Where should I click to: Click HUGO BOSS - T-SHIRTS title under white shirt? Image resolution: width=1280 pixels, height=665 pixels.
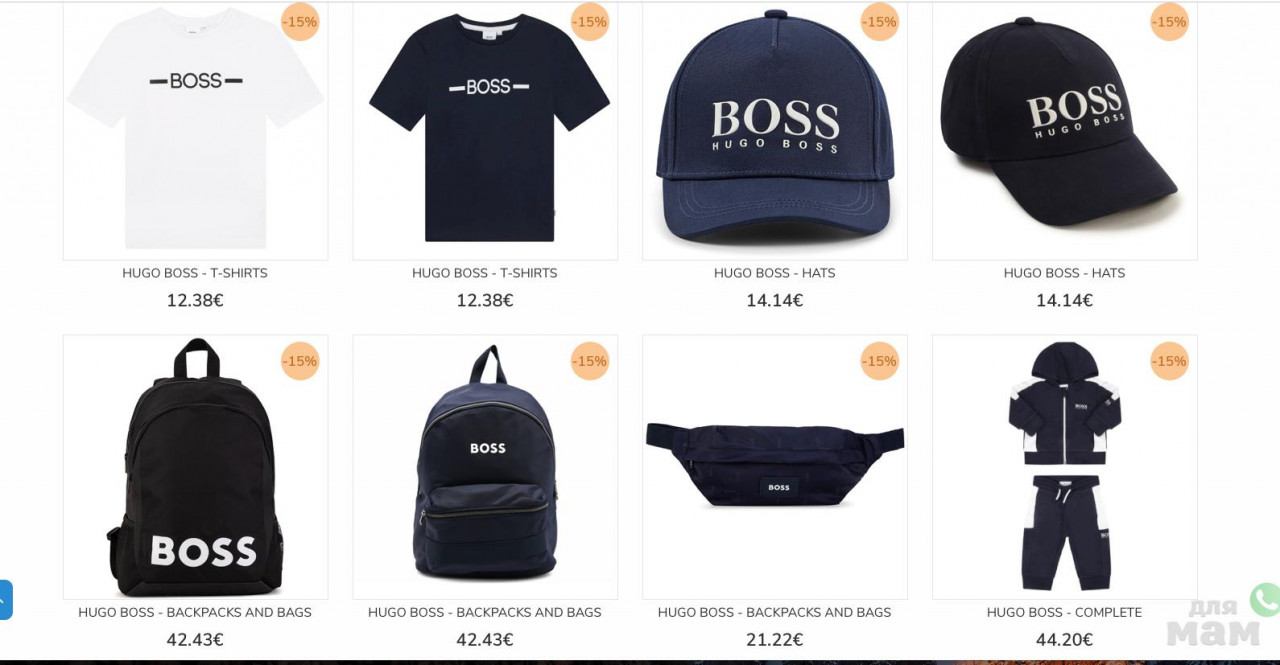[x=195, y=273]
